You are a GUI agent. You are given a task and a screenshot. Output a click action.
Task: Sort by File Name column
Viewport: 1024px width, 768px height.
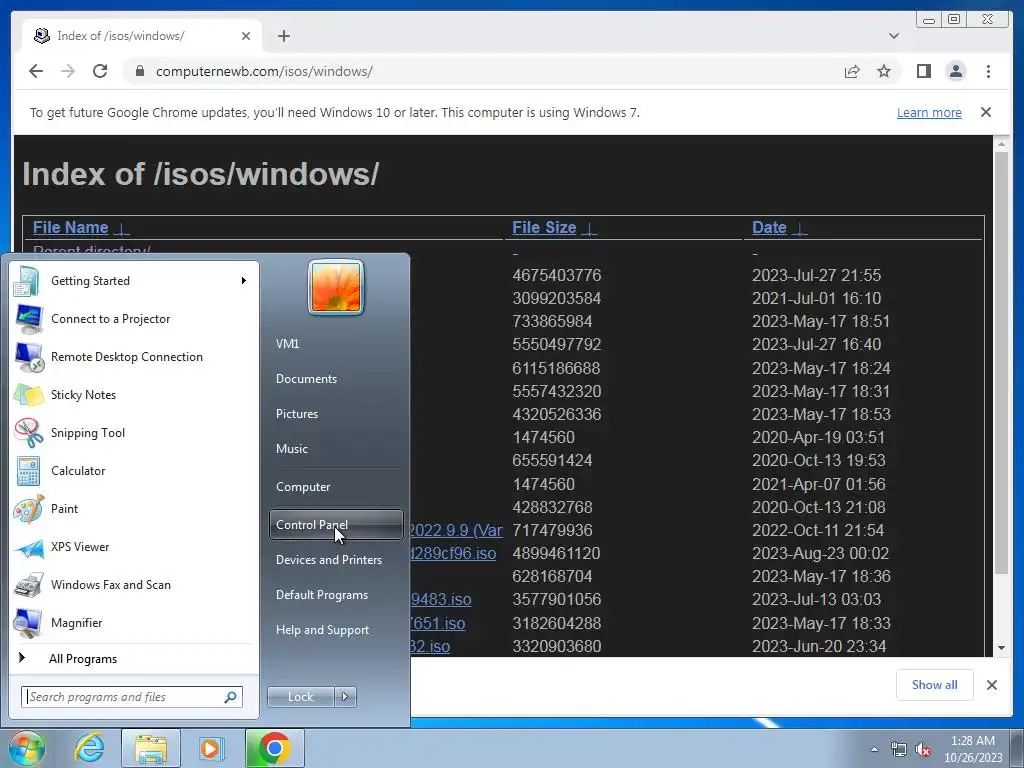coord(81,227)
